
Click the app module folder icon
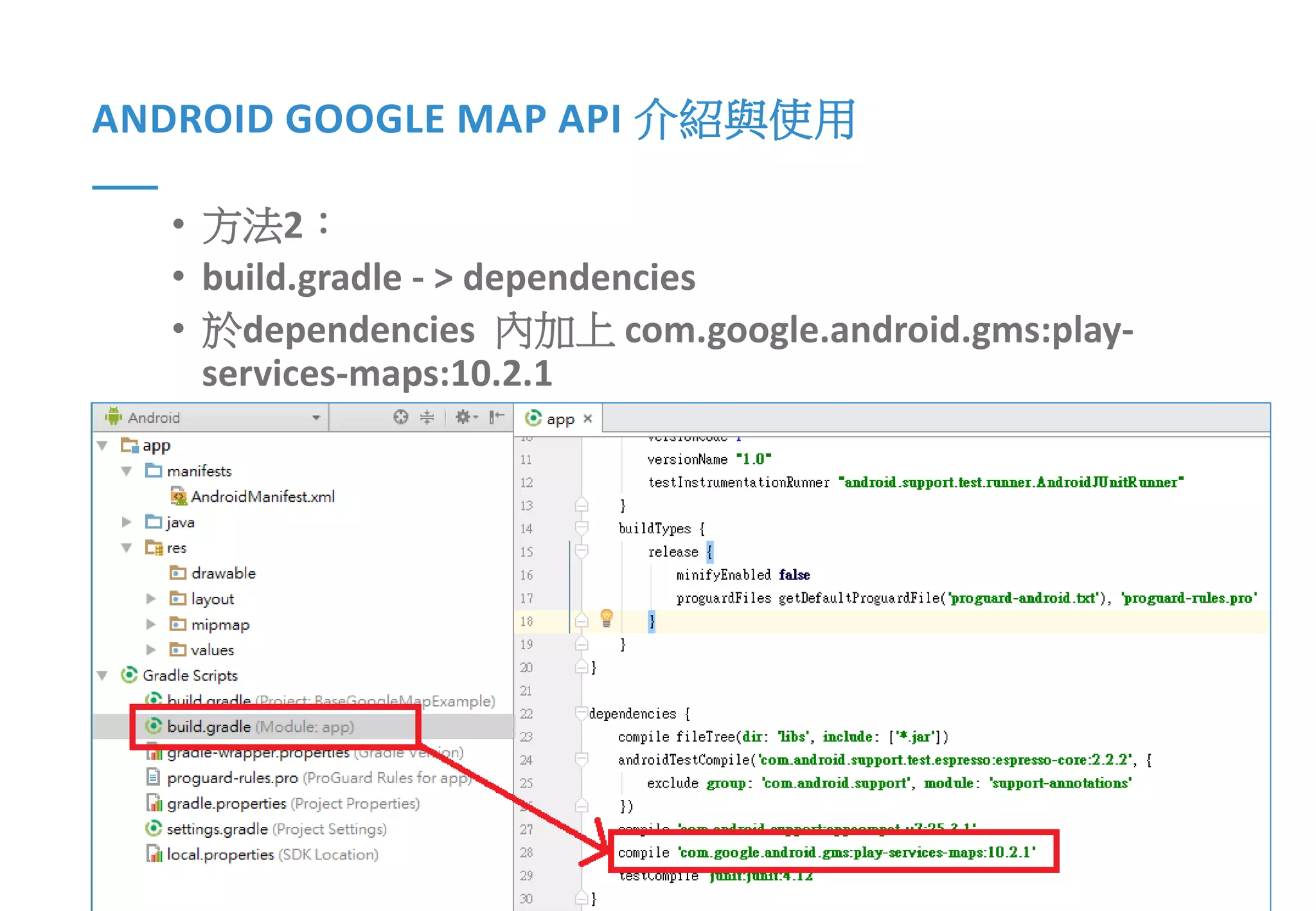click(129, 445)
